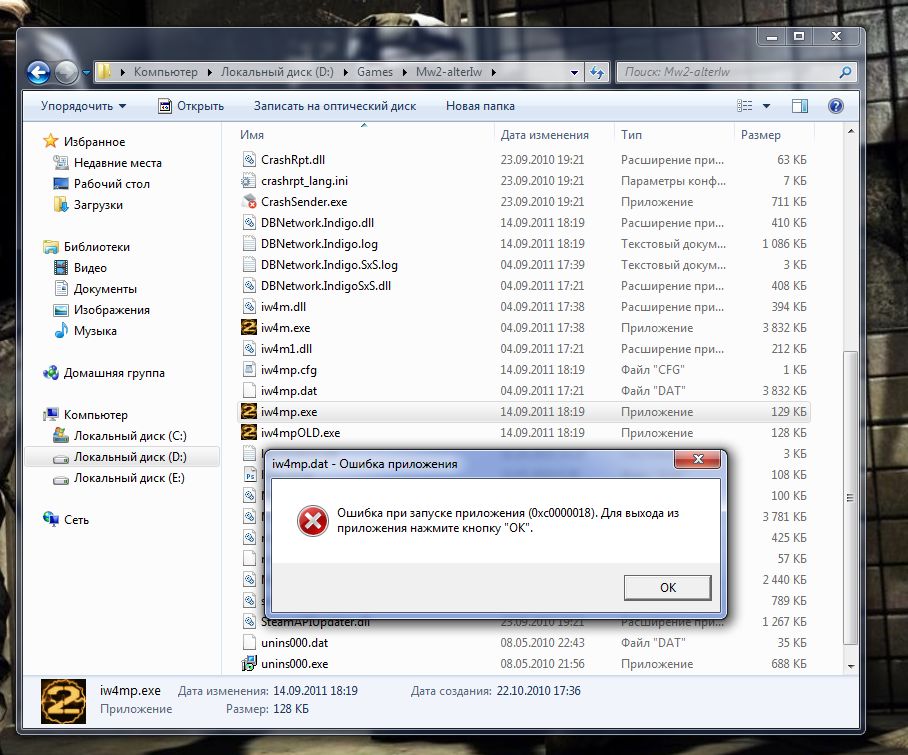Viewport: 908px width, 755px height.
Task: Open Недавние места in sidebar
Action: point(118,163)
